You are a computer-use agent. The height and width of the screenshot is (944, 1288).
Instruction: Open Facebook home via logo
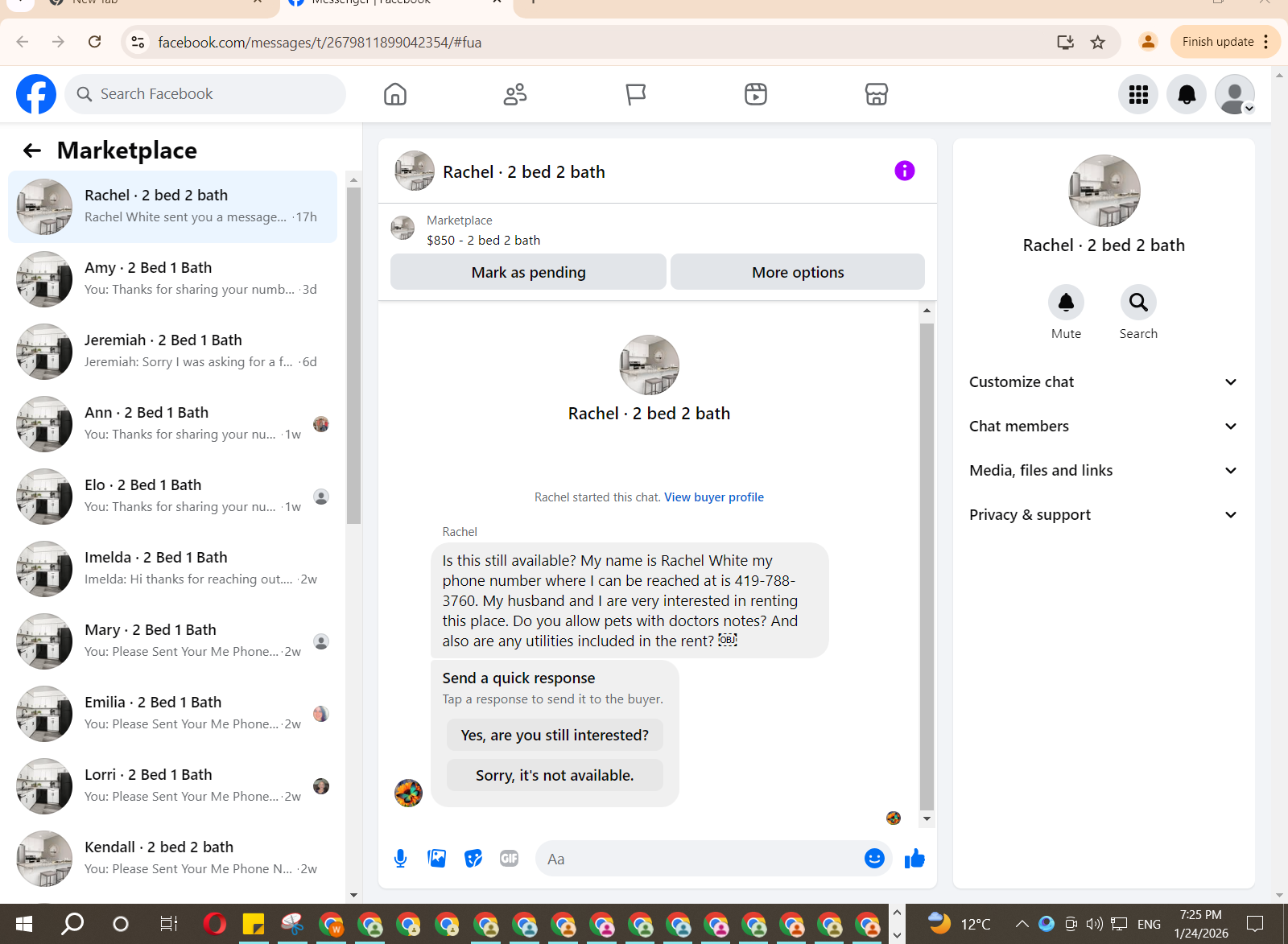(36, 94)
